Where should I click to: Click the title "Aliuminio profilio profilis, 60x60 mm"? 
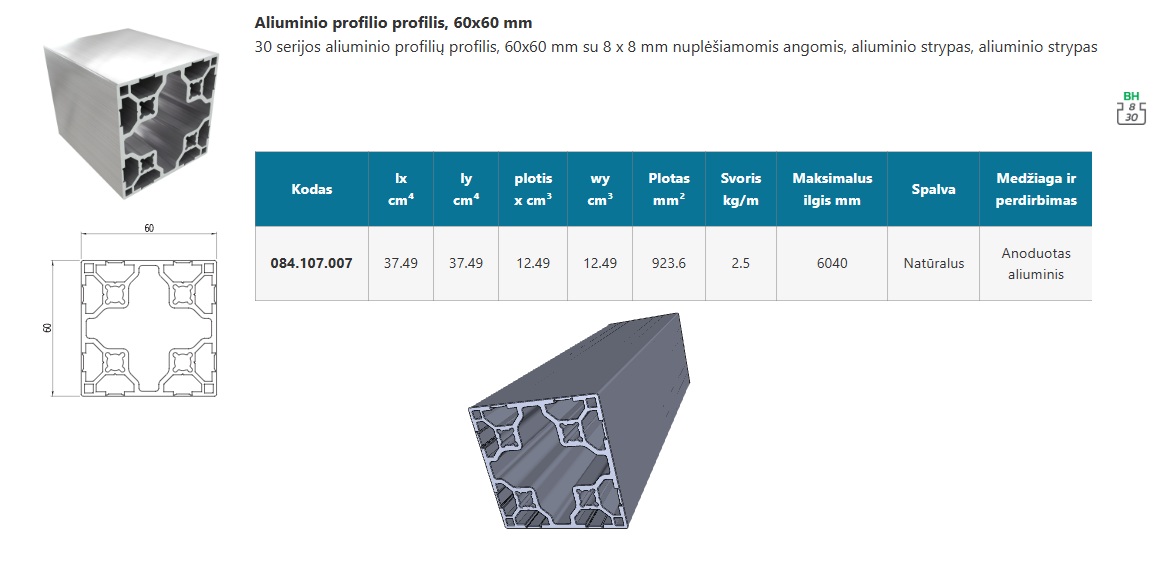click(393, 22)
